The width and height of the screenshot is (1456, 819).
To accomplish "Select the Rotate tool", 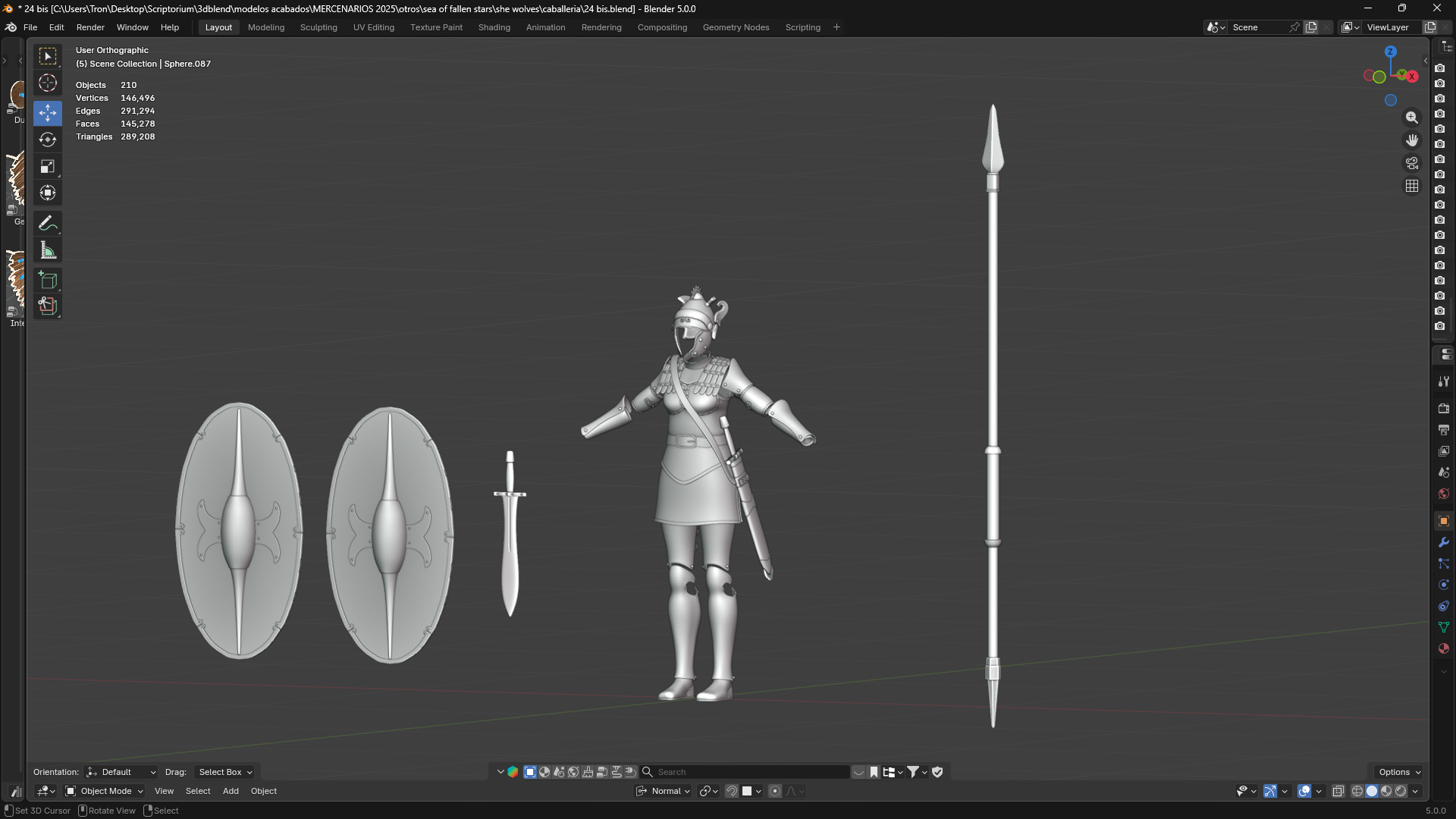I will pos(48,140).
